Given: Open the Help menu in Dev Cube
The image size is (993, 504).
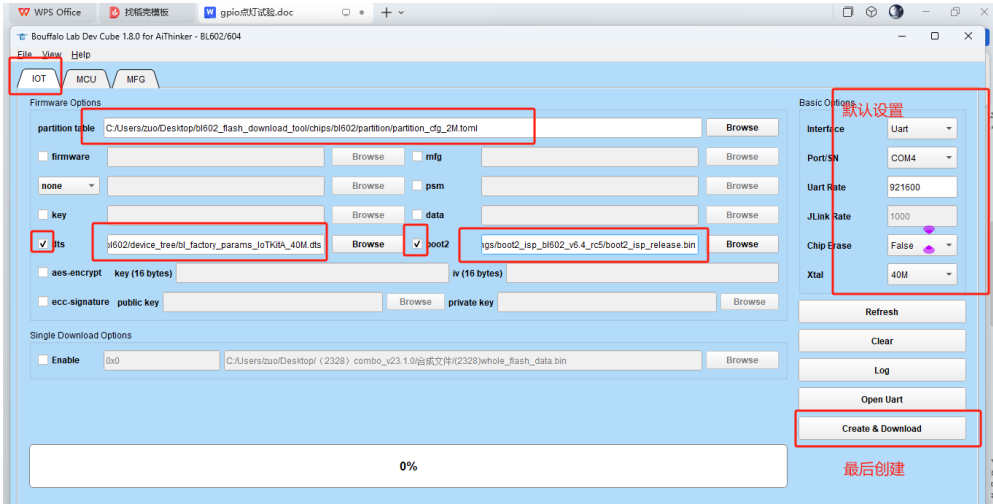Looking at the screenshot, I should (80, 54).
